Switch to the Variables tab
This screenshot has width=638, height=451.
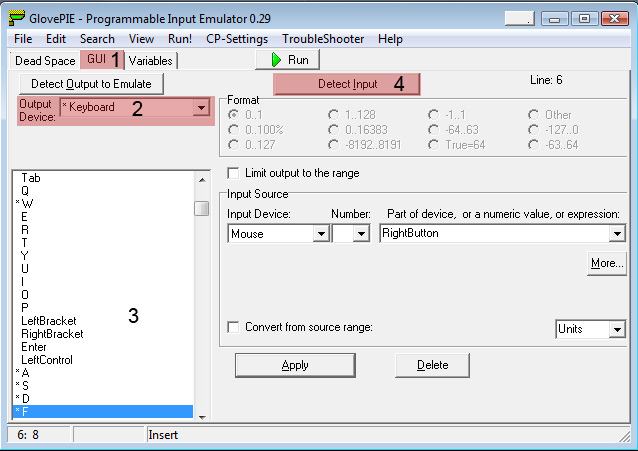[x=151, y=61]
